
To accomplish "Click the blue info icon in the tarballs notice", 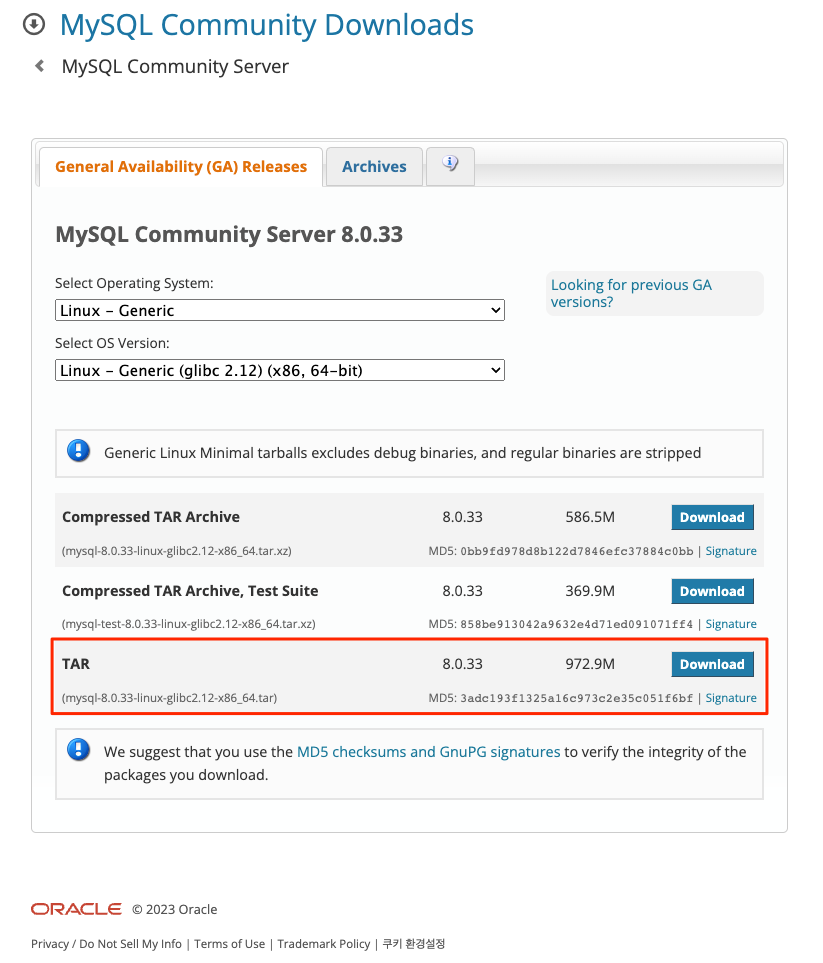I will (78, 451).
